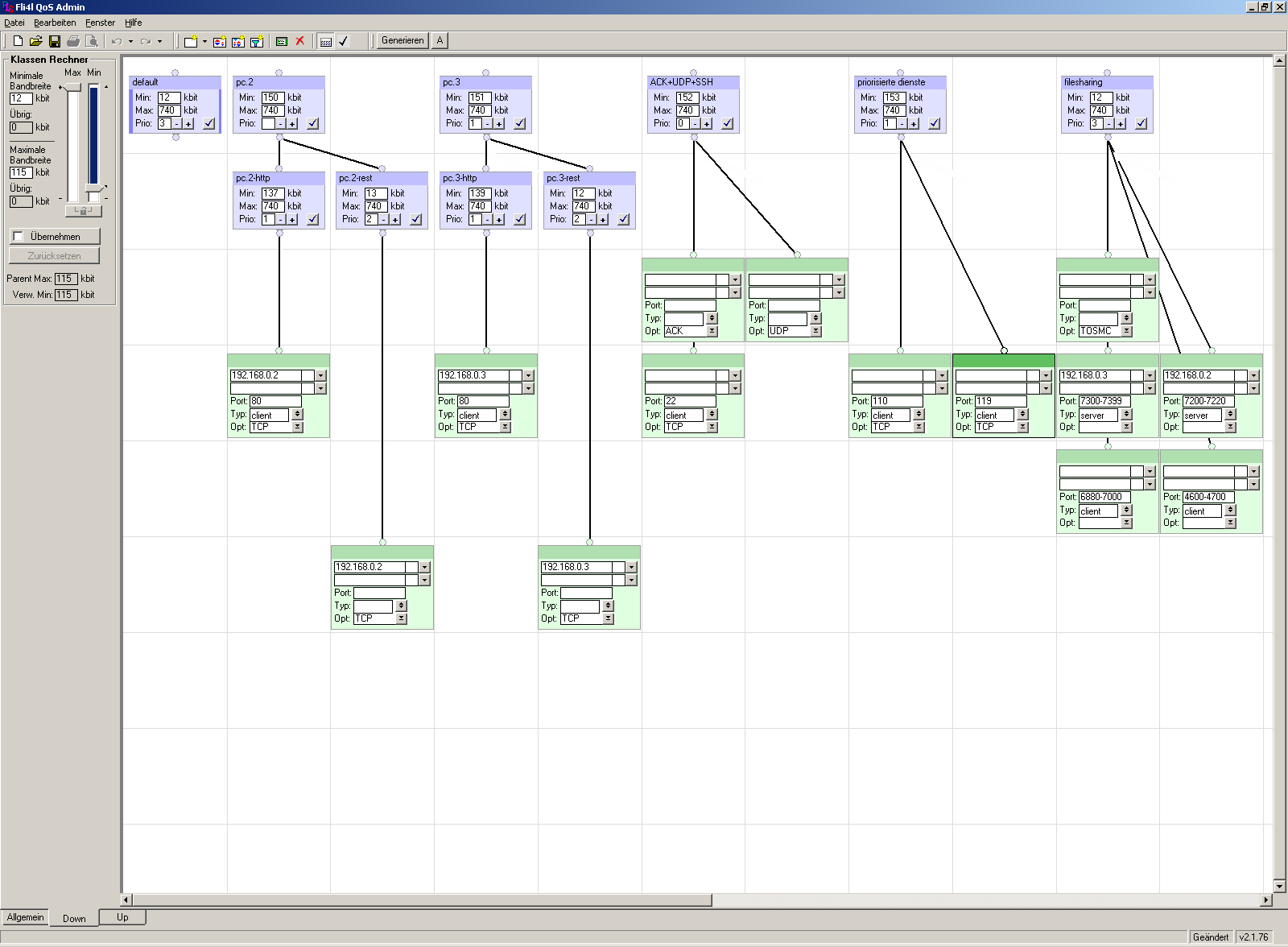The height and width of the screenshot is (947, 1288).
Task: Switch to the Up tab
Action: tap(122, 917)
